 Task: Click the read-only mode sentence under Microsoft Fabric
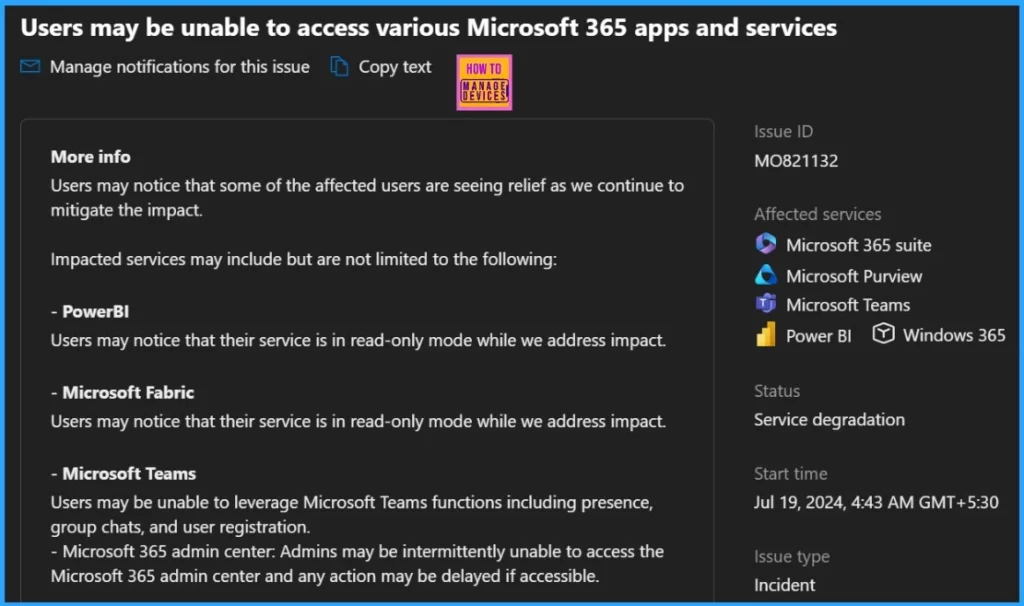pos(358,421)
